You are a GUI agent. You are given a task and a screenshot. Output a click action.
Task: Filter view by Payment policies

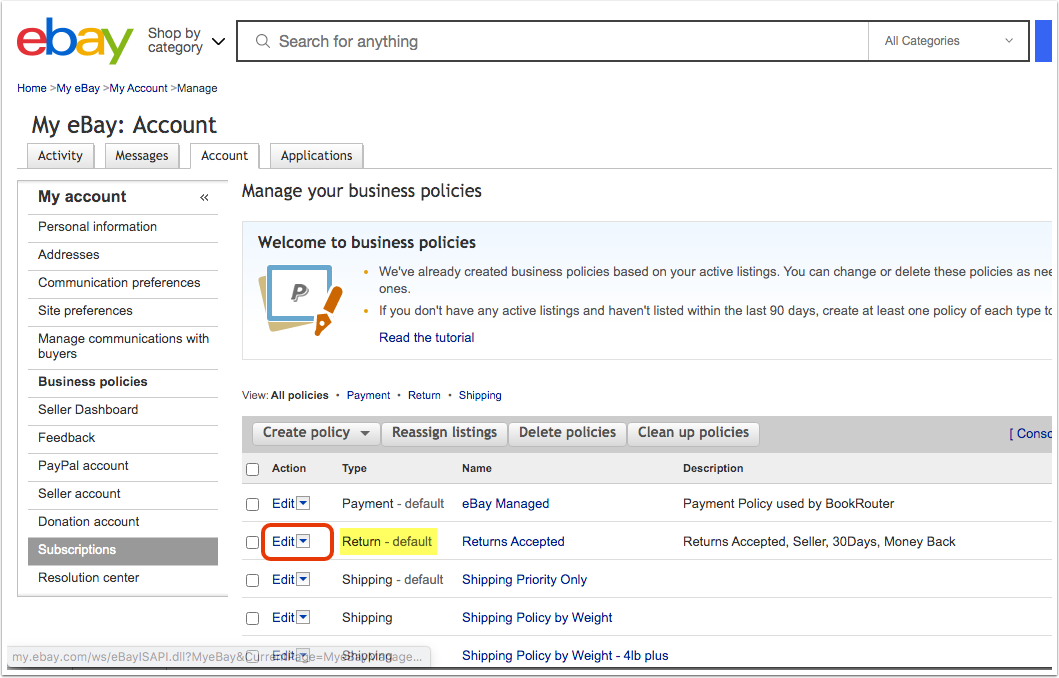tap(368, 396)
